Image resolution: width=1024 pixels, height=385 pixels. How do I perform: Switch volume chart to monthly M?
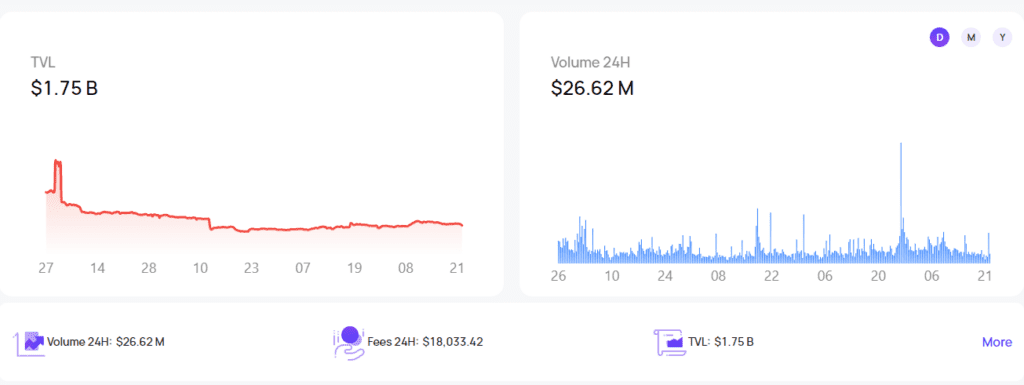point(971,37)
